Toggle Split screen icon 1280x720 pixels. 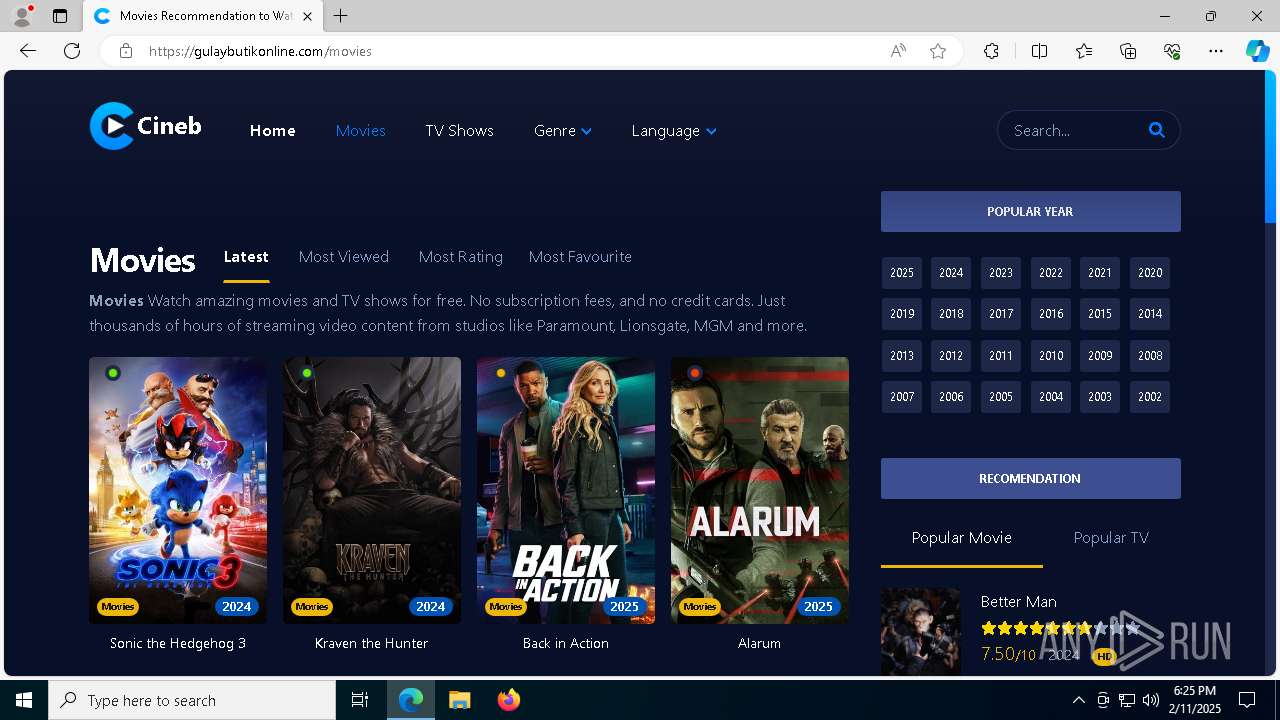click(1039, 51)
